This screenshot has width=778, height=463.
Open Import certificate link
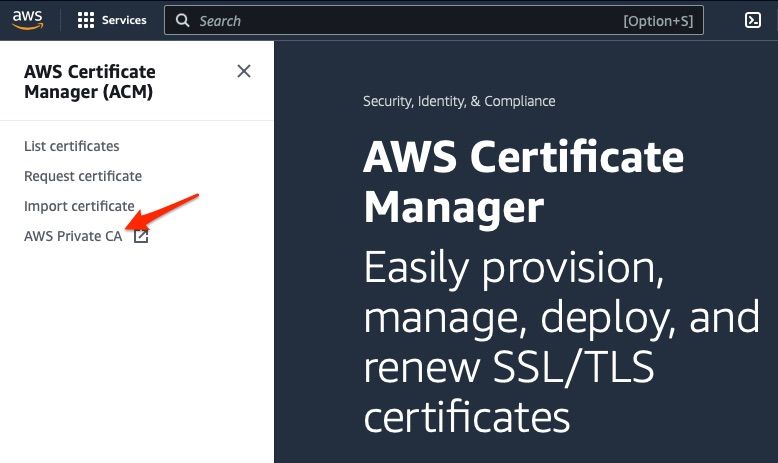coord(79,206)
